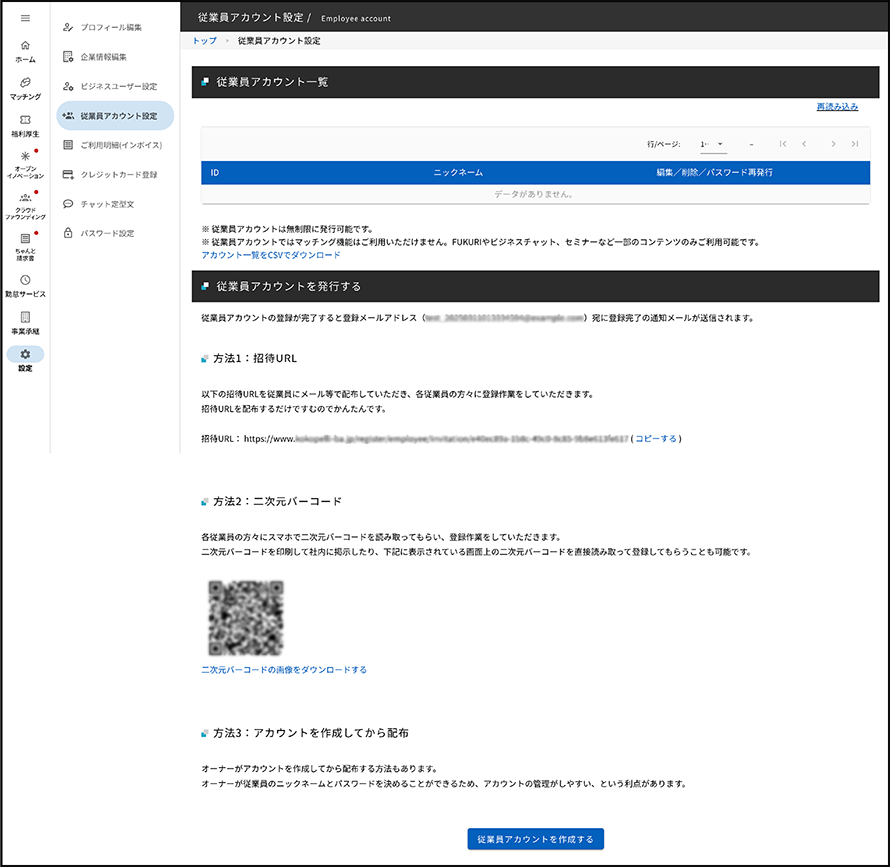Open the ホーム home icon
890x867 pixels.
tap(25, 51)
